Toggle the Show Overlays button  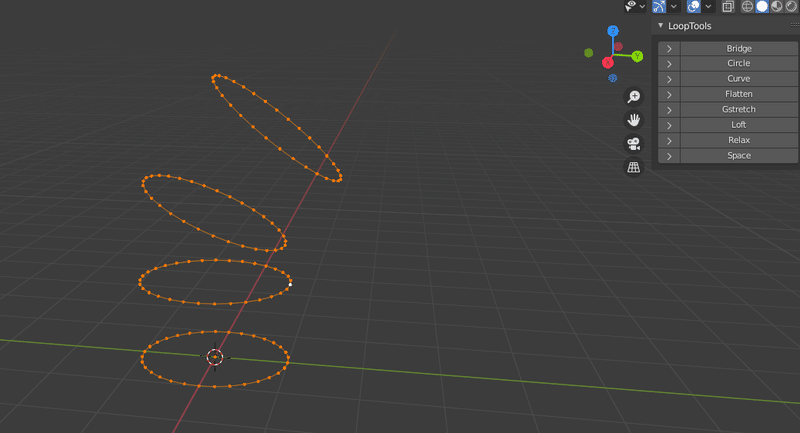tap(693, 6)
